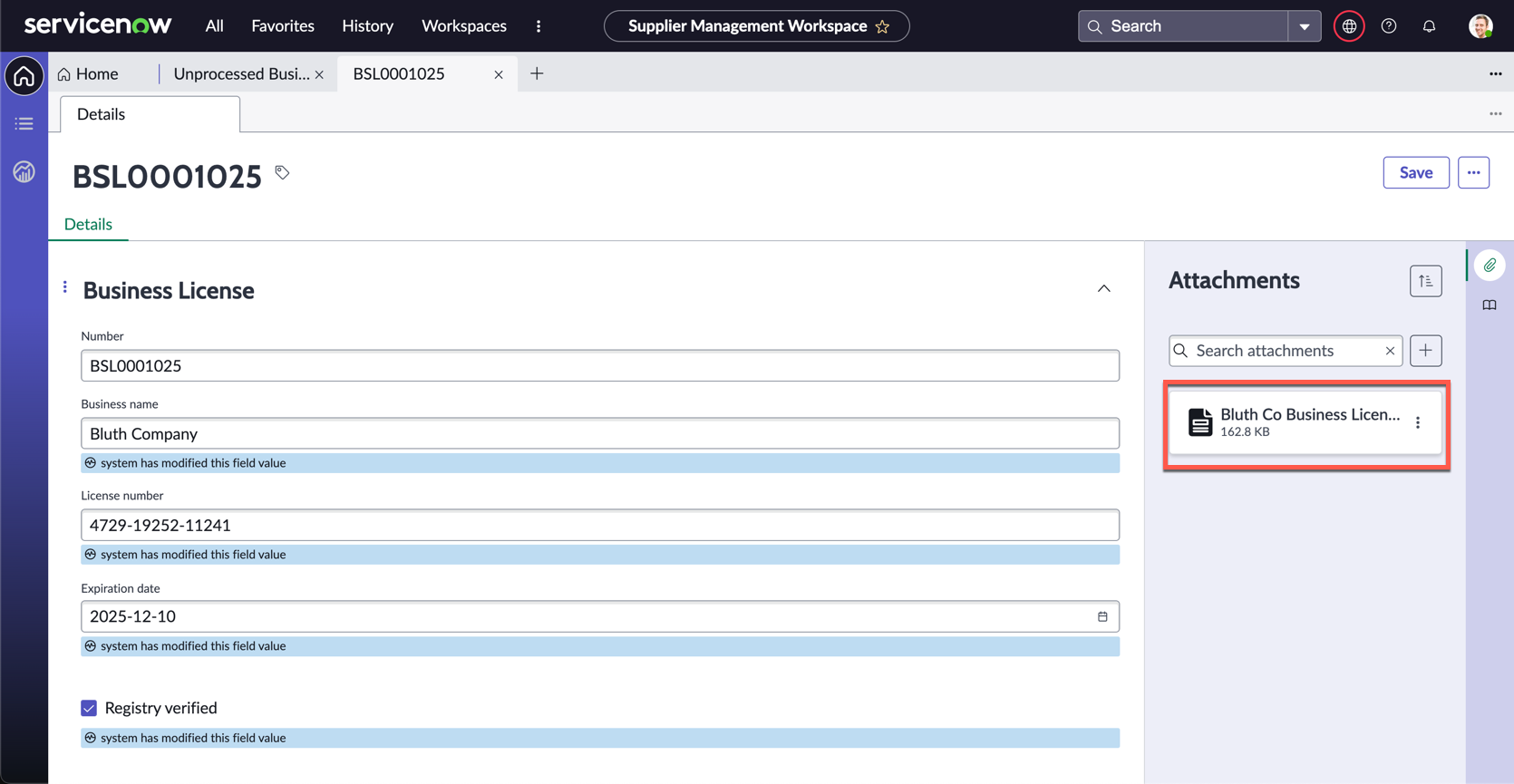Viewport: 1514px width, 784px height.
Task: Click the License number input field
Action: 598,526
